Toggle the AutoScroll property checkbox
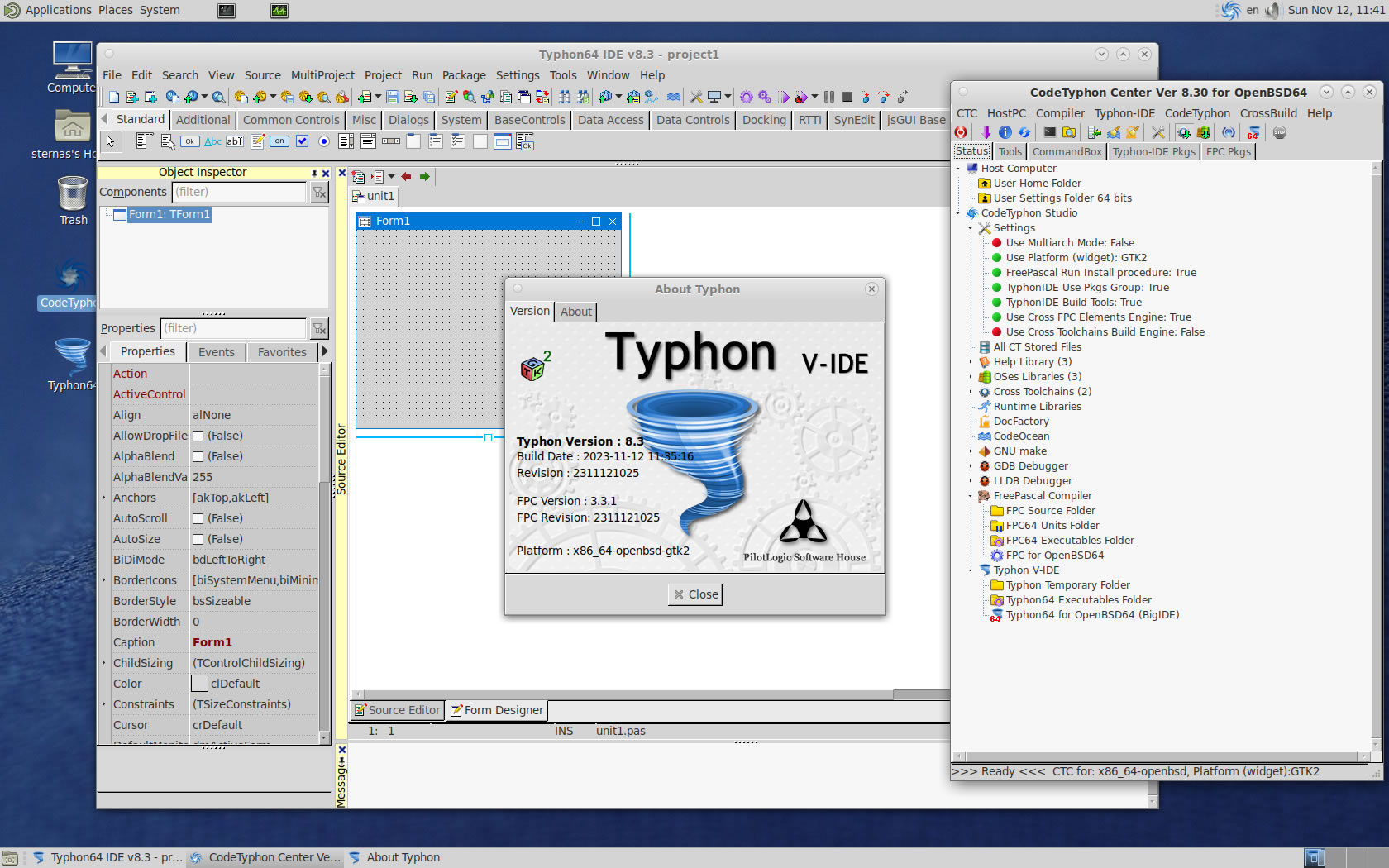Screen dimensions: 1389x868 pyautogui.click(x=198, y=518)
